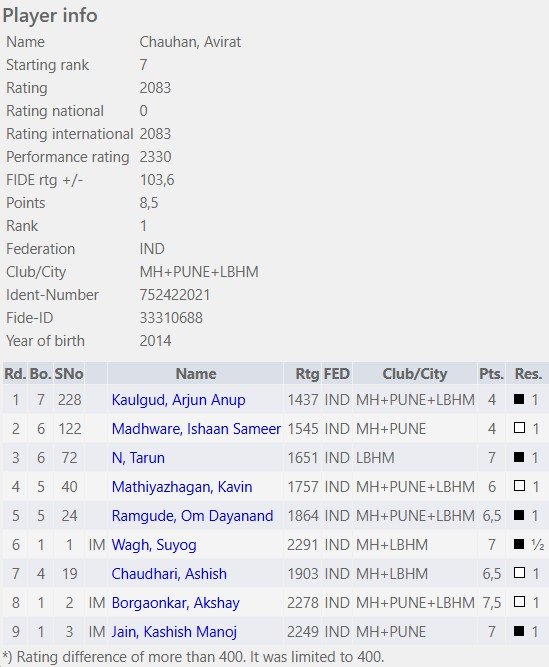The height and width of the screenshot is (667, 549).
Task: Click the Res. column header
Action: pyautogui.click(x=528, y=374)
